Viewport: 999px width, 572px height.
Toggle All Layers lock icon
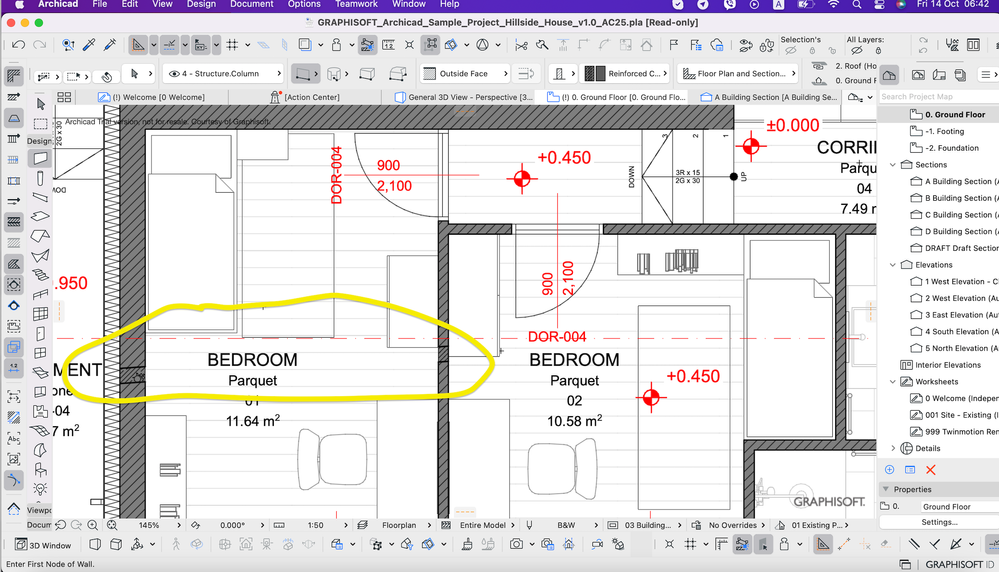(x=879, y=50)
